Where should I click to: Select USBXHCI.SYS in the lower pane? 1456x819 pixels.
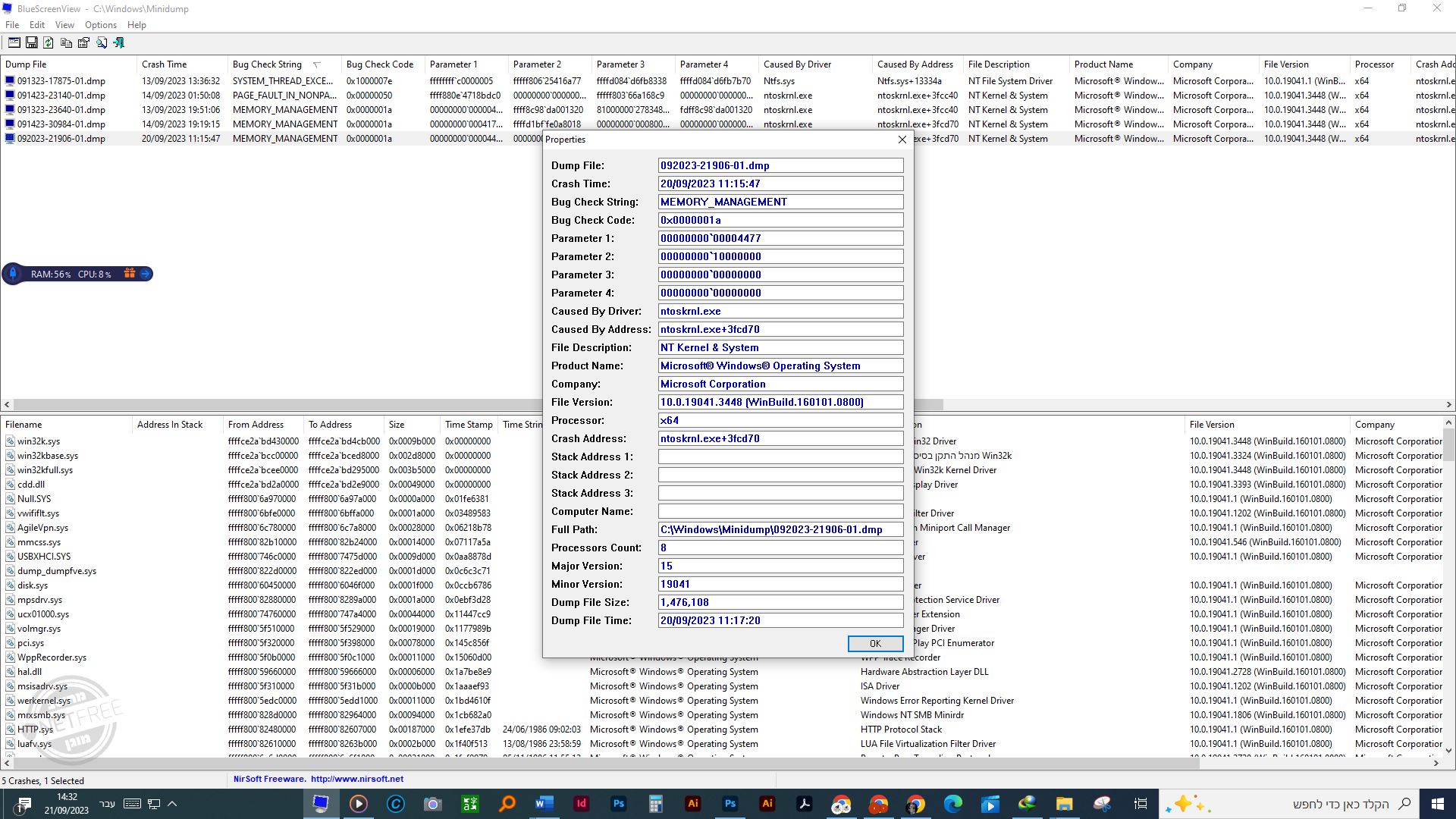(x=44, y=557)
